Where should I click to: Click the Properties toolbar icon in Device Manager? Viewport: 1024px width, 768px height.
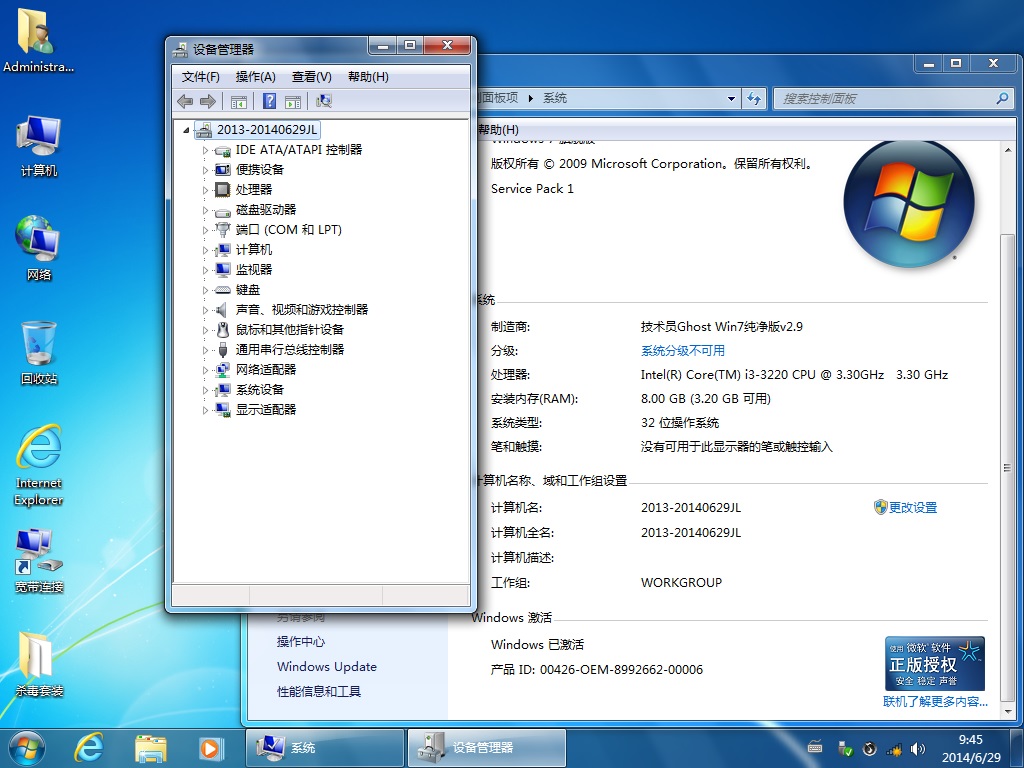[293, 101]
